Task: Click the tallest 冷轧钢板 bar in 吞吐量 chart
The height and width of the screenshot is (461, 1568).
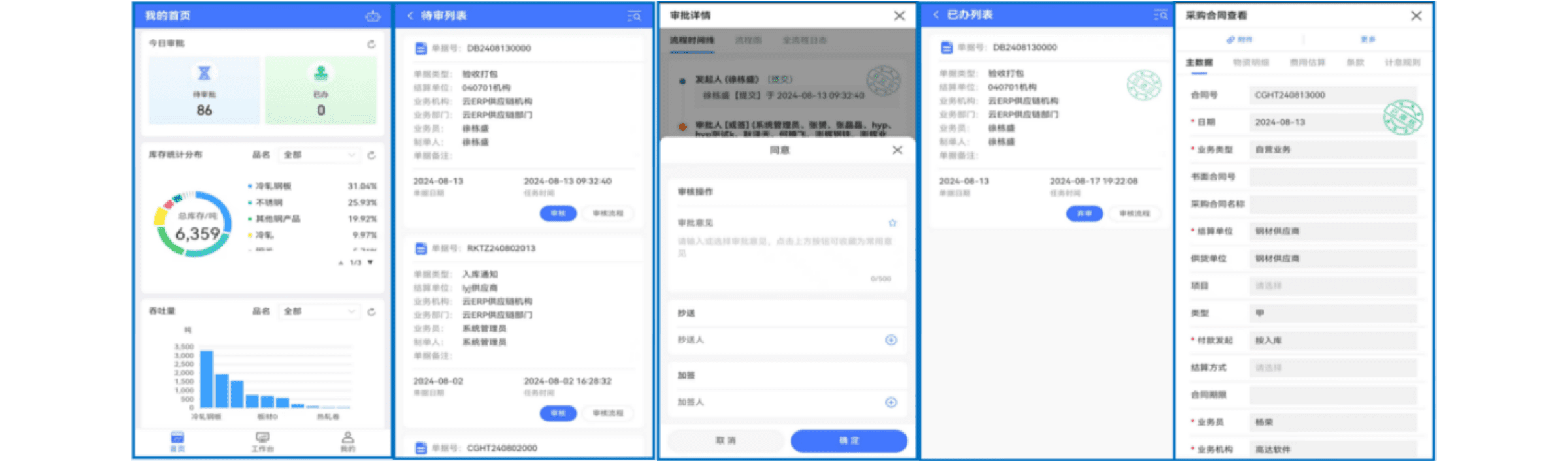Action: (x=206, y=379)
